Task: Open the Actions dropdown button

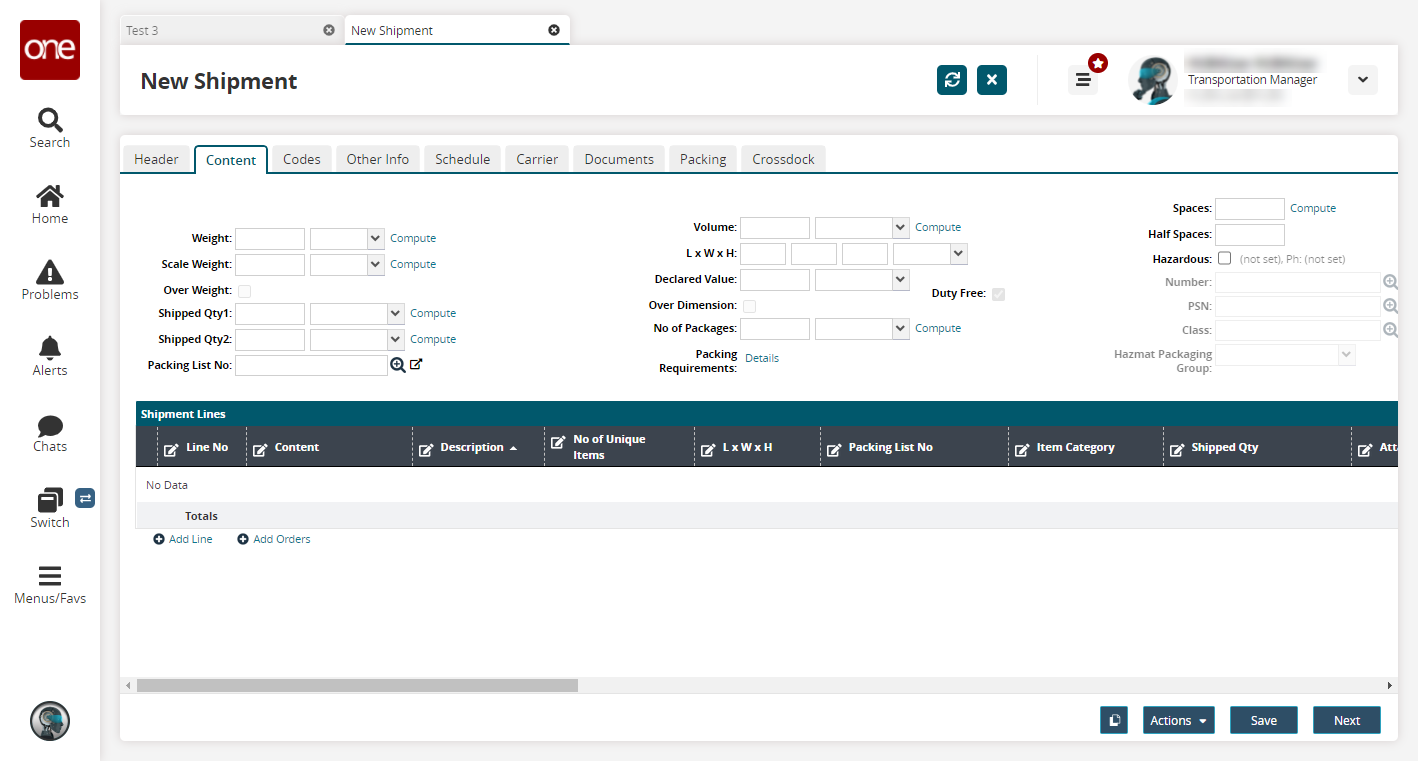Action: pos(1178,720)
